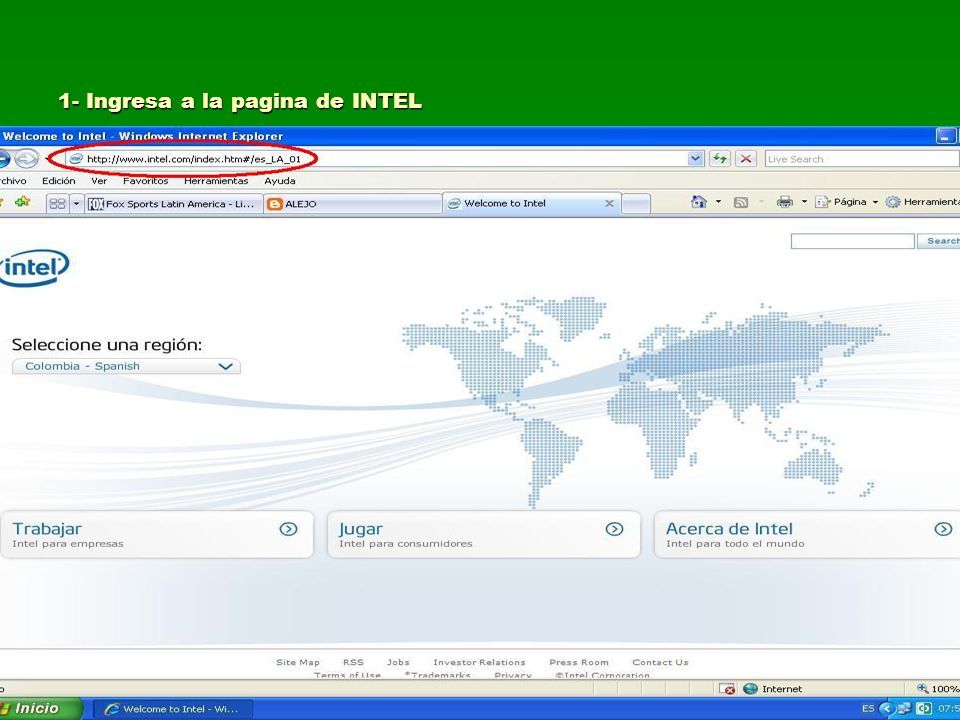
Task: Click the Welcome to Intel taskbar button
Action: [x=173, y=709]
